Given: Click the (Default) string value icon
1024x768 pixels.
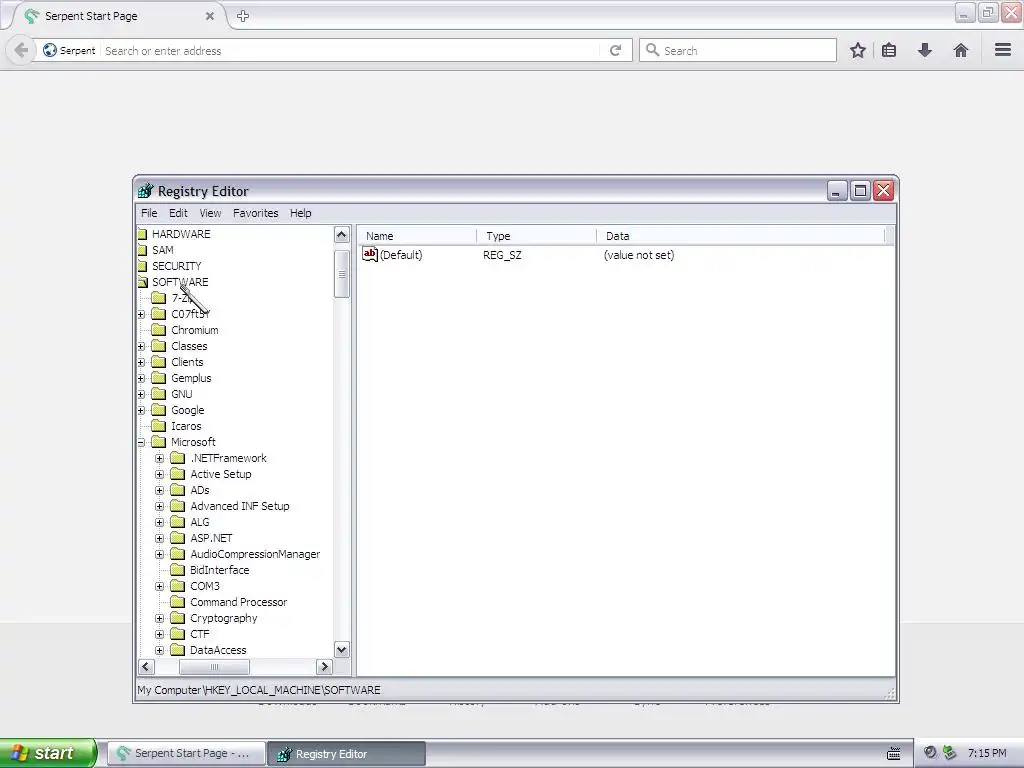Looking at the screenshot, I should [370, 254].
